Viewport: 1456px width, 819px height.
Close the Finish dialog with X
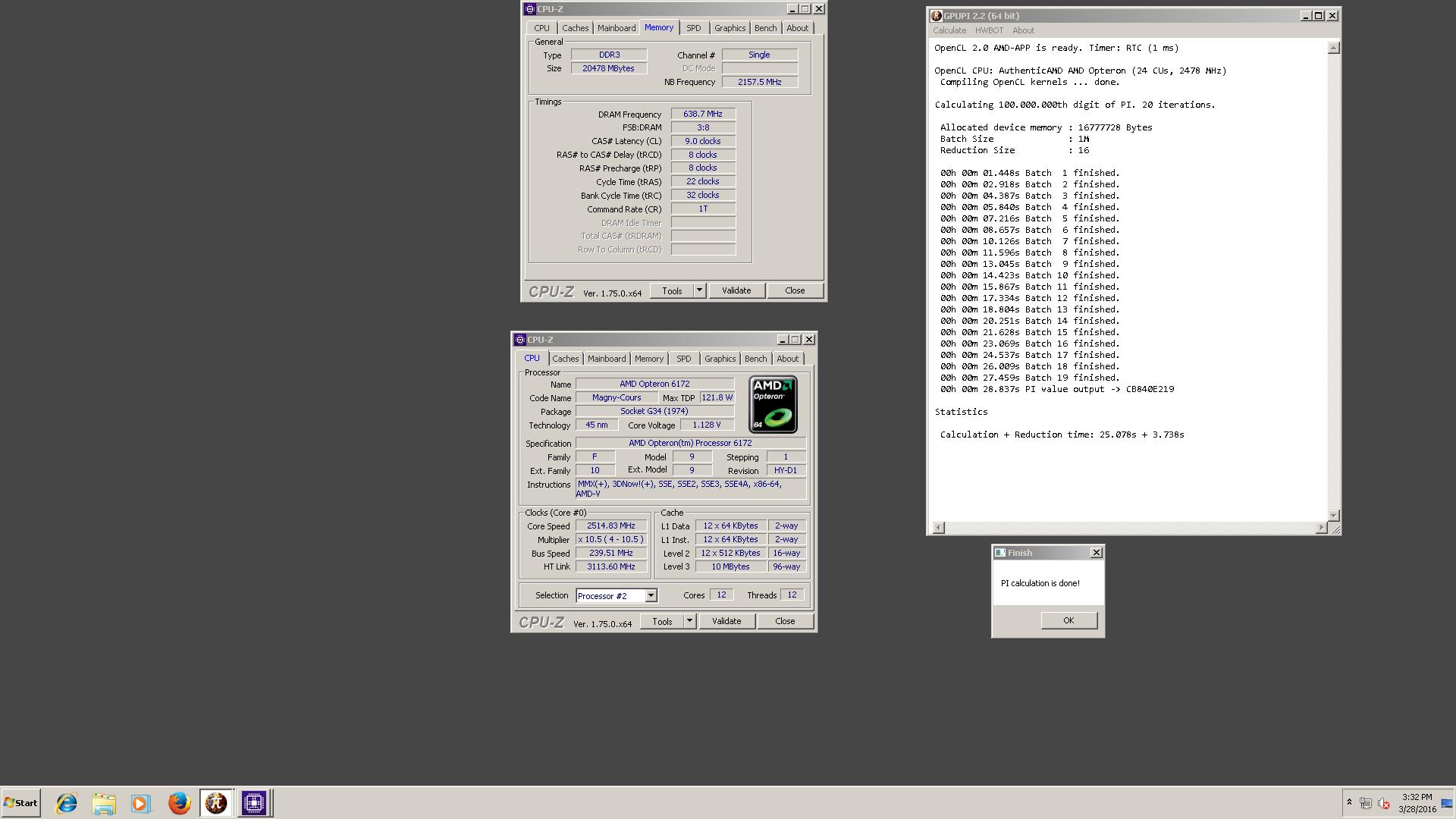[1096, 553]
